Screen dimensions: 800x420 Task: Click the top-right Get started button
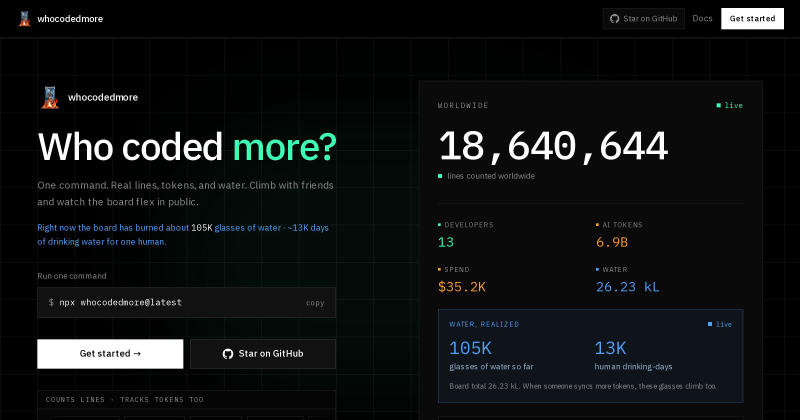(752, 18)
